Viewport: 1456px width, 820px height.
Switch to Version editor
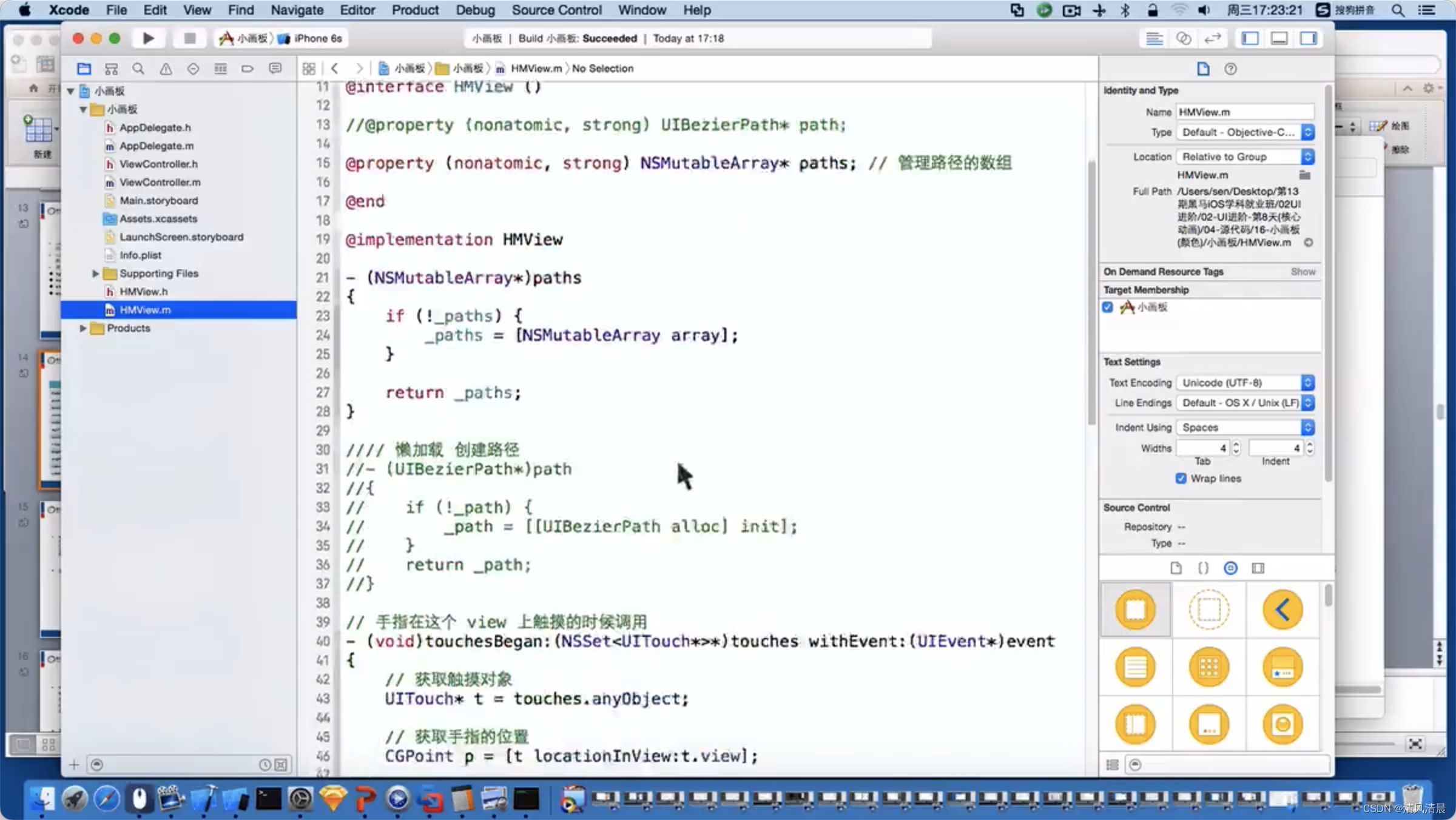point(1212,38)
